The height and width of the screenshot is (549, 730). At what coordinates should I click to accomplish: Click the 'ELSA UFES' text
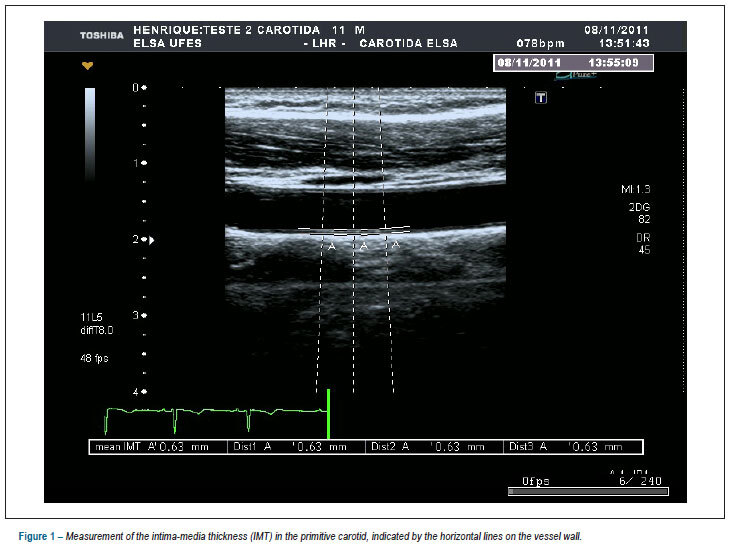pos(167,43)
